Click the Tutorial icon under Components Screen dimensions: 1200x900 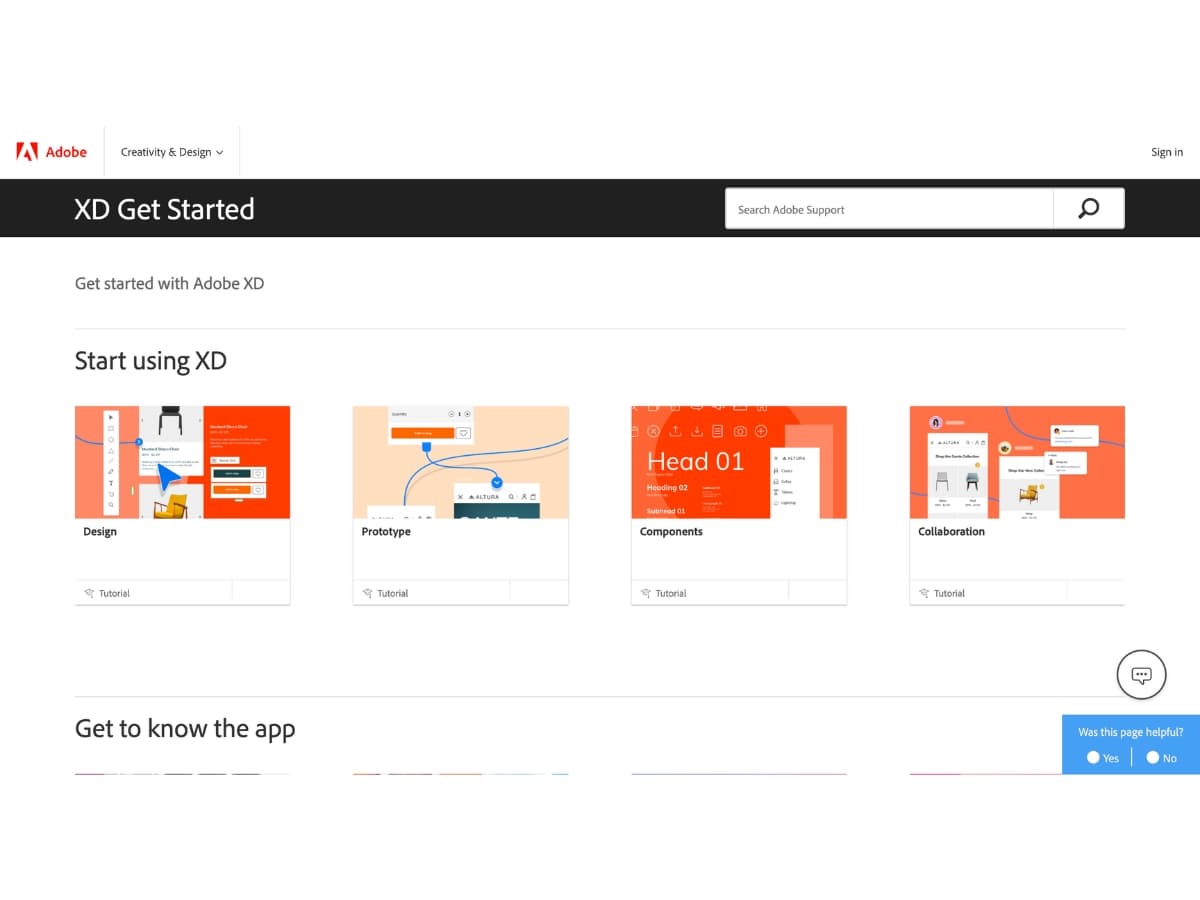click(x=645, y=594)
